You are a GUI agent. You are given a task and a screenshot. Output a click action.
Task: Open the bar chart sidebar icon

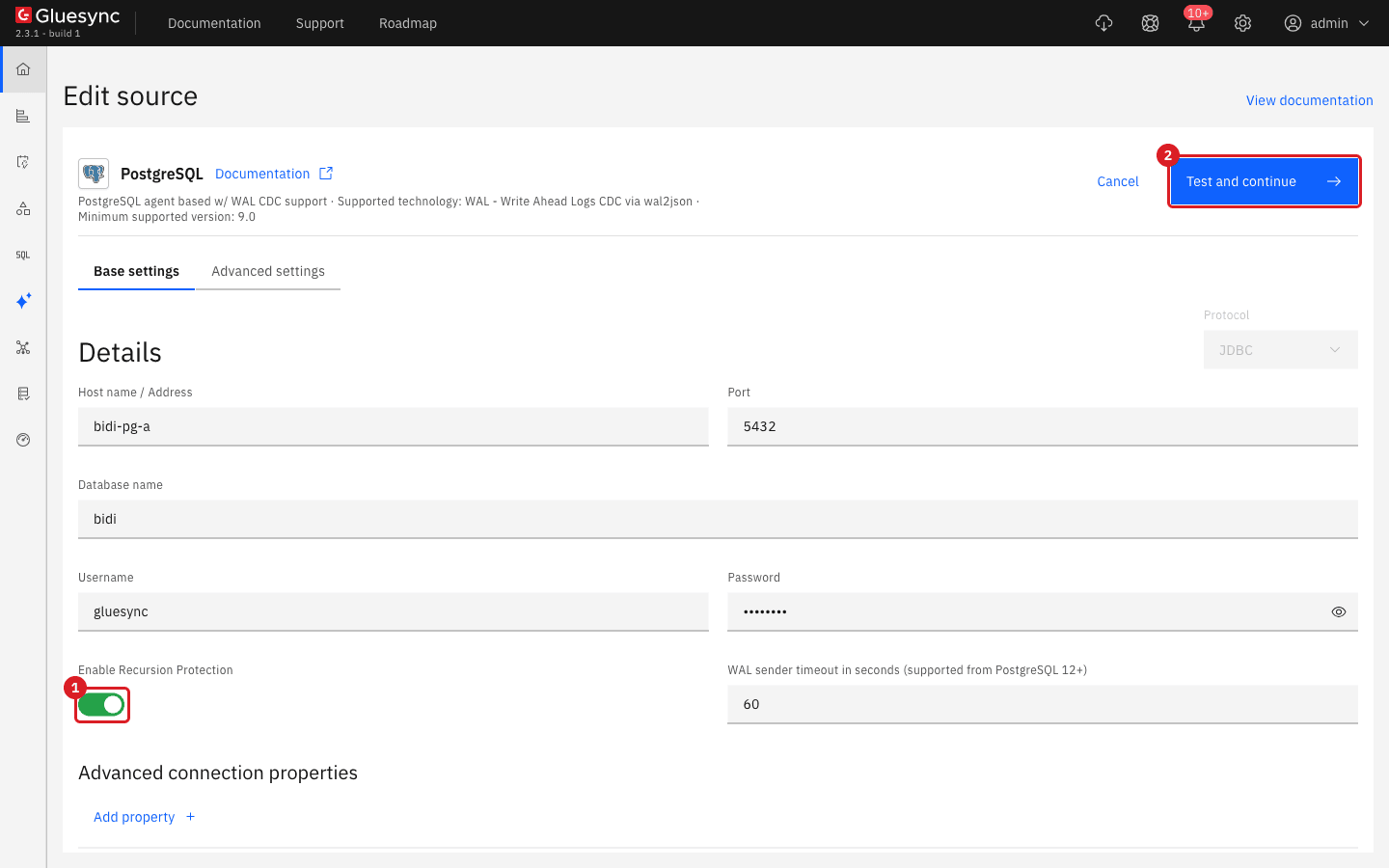click(23, 116)
